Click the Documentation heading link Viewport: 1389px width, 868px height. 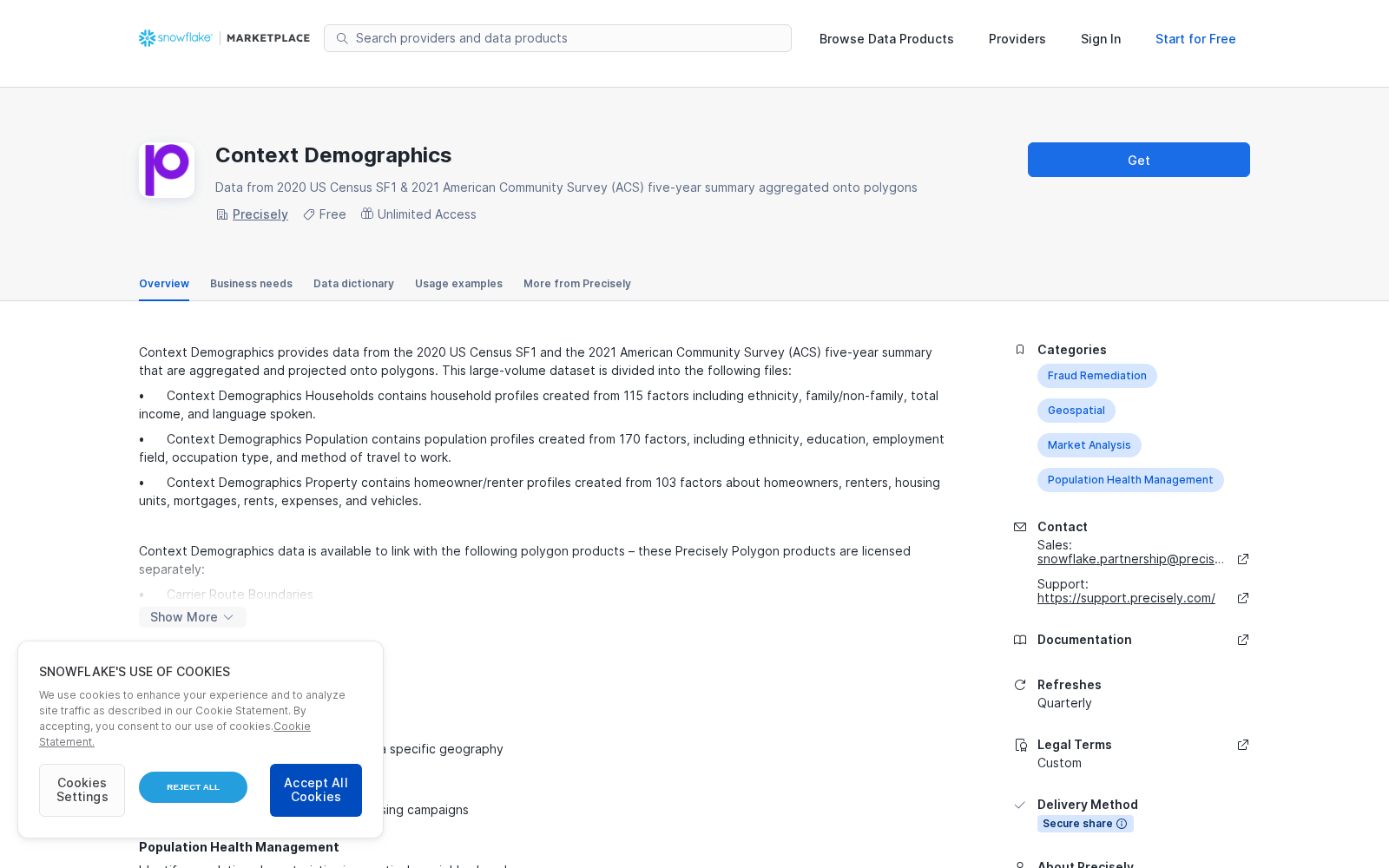(1084, 640)
